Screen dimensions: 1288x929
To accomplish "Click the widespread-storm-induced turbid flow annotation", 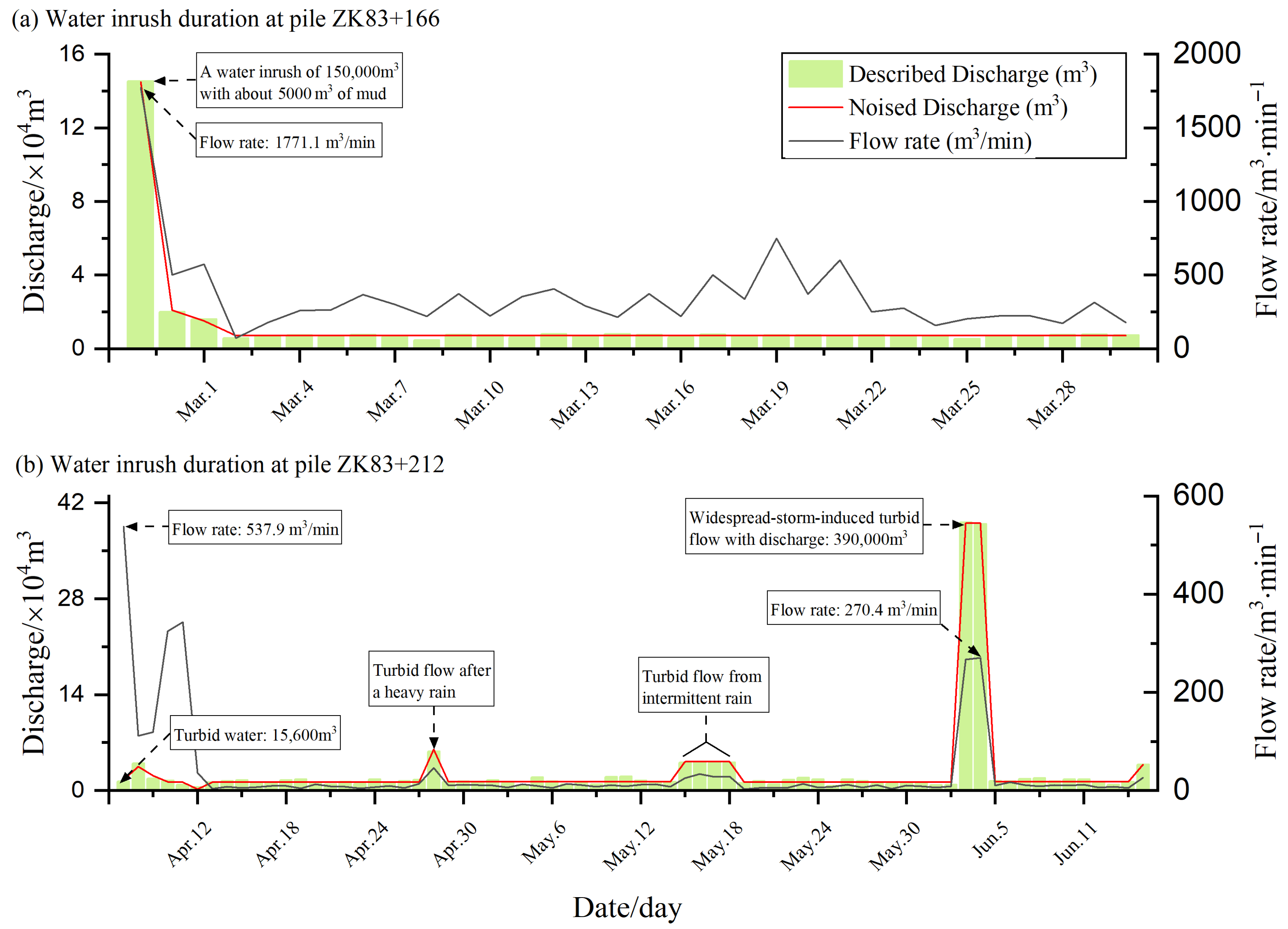I will coord(803,527).
